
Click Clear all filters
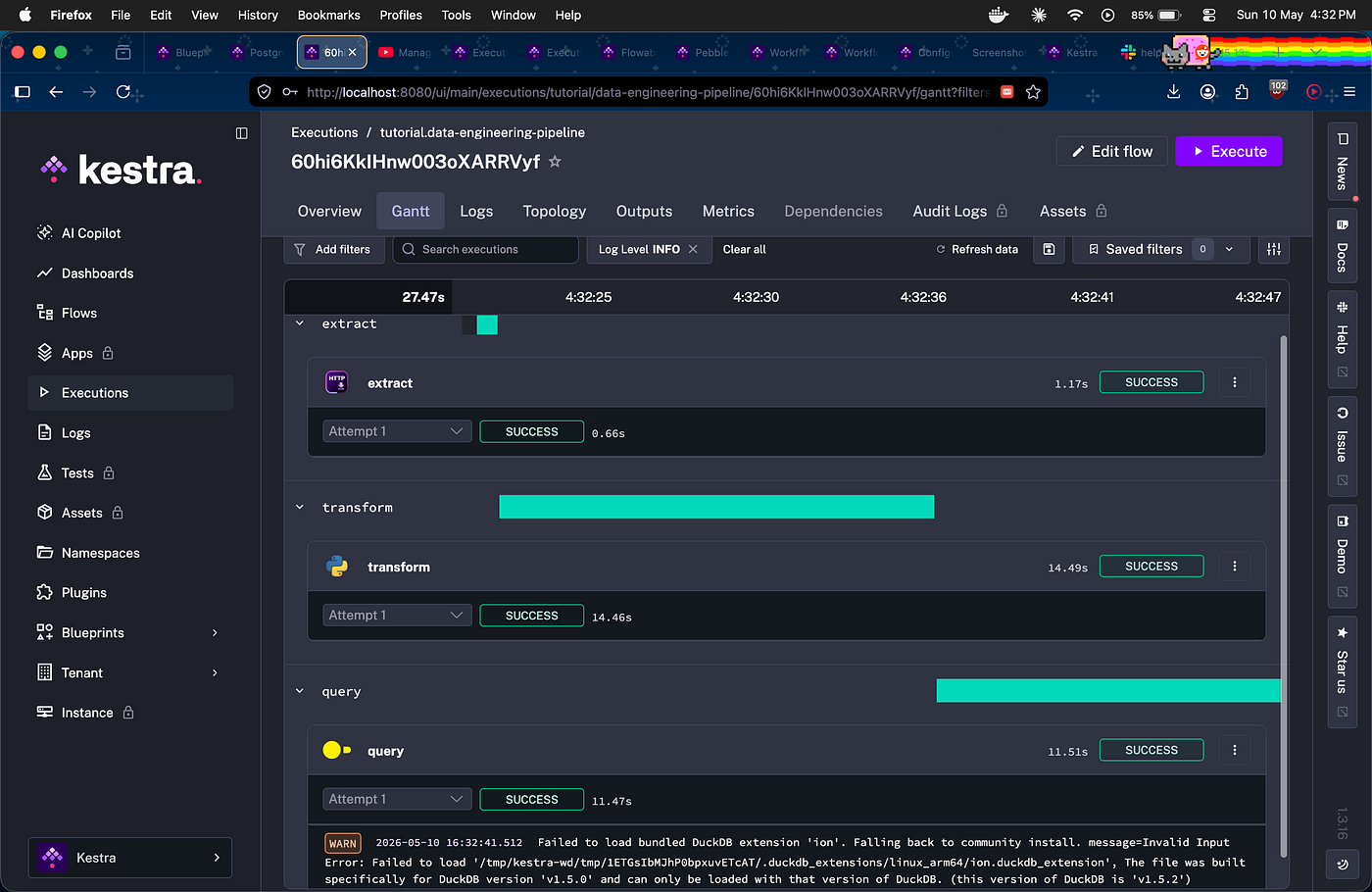[745, 250]
